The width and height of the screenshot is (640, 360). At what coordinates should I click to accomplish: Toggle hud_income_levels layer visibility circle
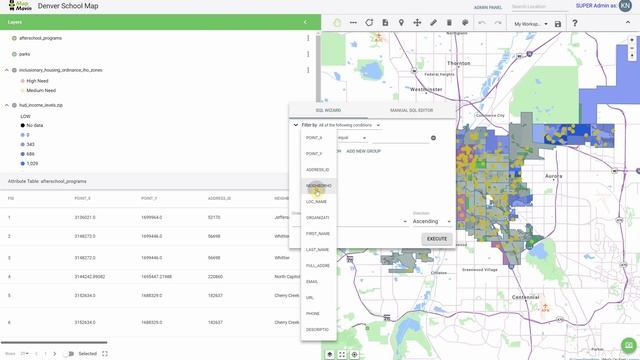click(14, 105)
